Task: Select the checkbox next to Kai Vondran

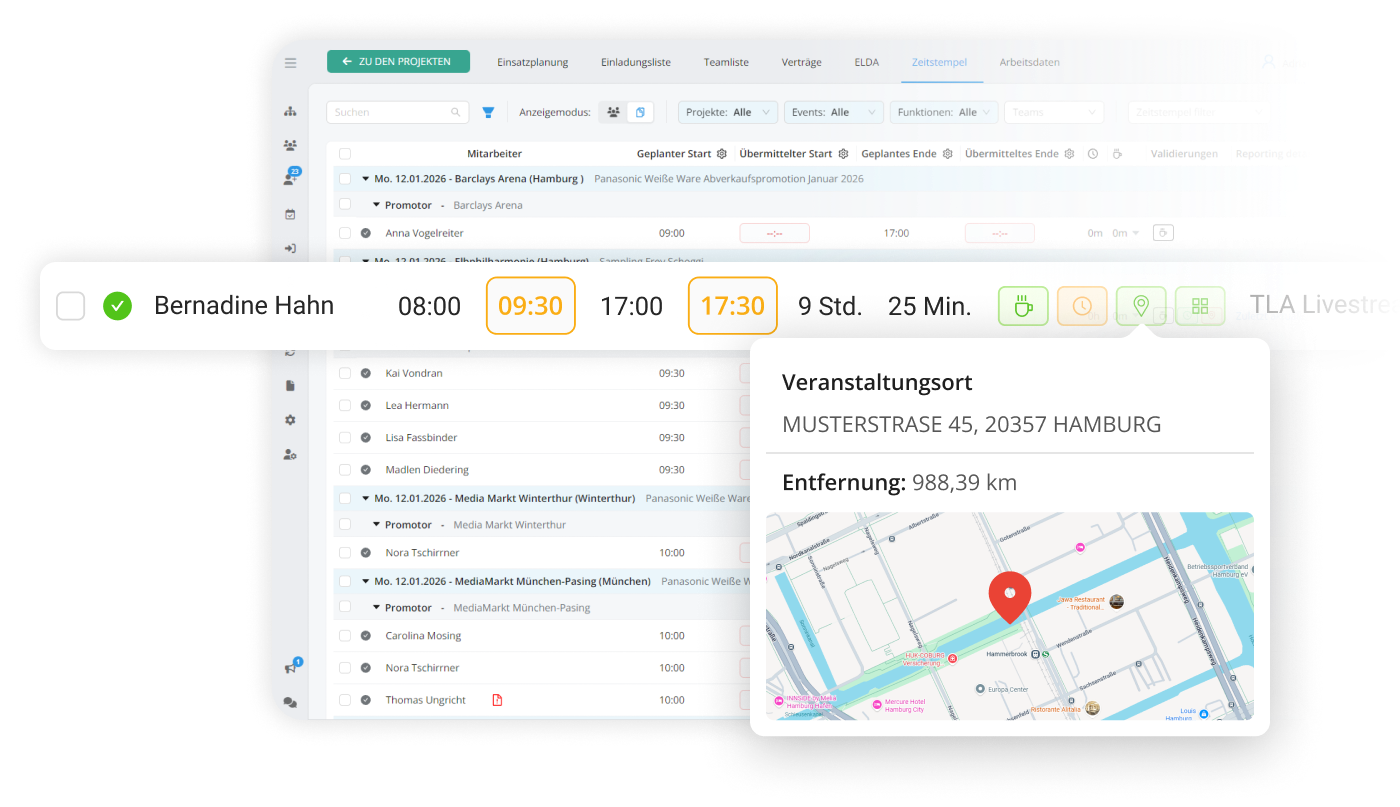Action: tap(345, 373)
